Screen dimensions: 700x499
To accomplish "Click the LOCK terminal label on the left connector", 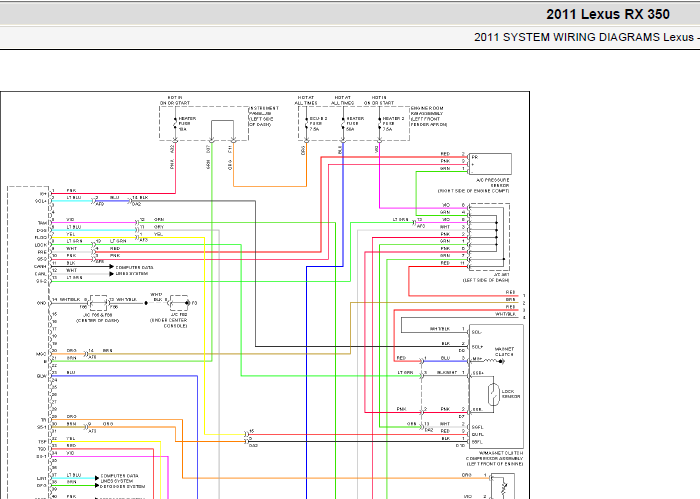I will point(41,245).
